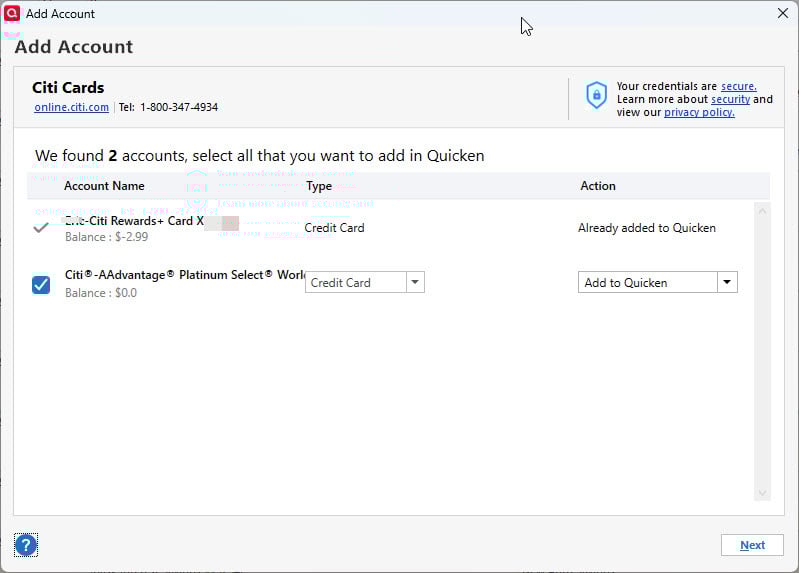This screenshot has width=799, height=573.
Task: Click the Type column header
Action: point(319,186)
